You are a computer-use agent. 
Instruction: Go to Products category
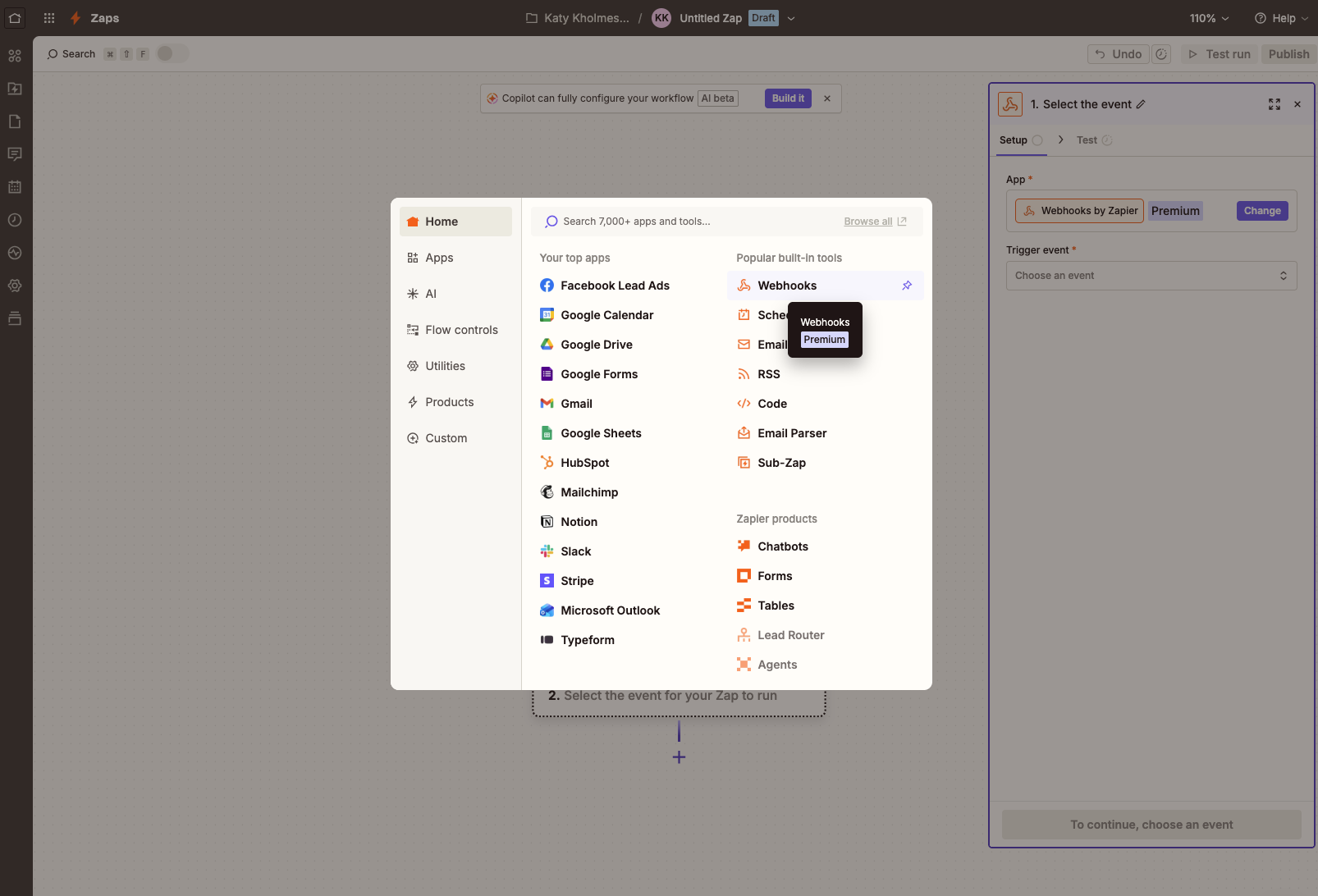455,402
